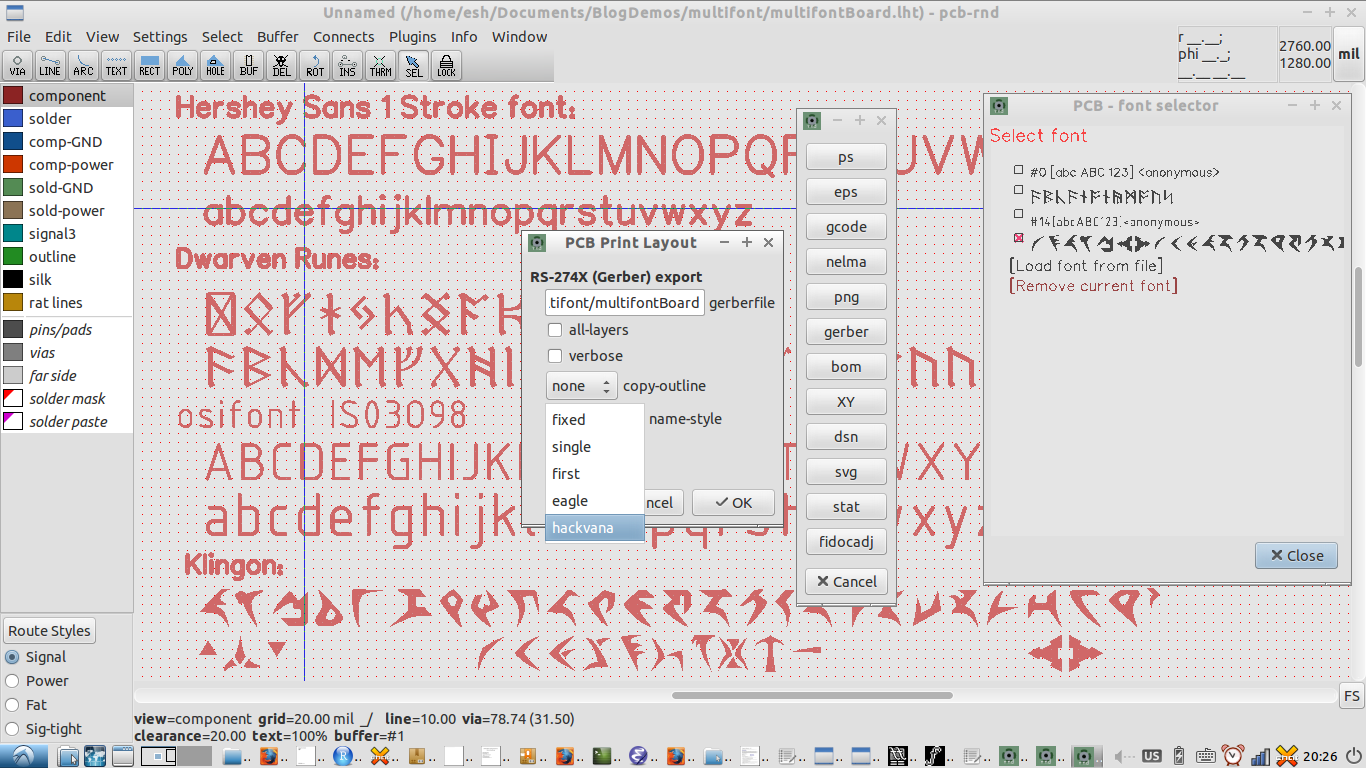Select the ROT rotate tool
The image size is (1366, 768).
click(x=314, y=66)
